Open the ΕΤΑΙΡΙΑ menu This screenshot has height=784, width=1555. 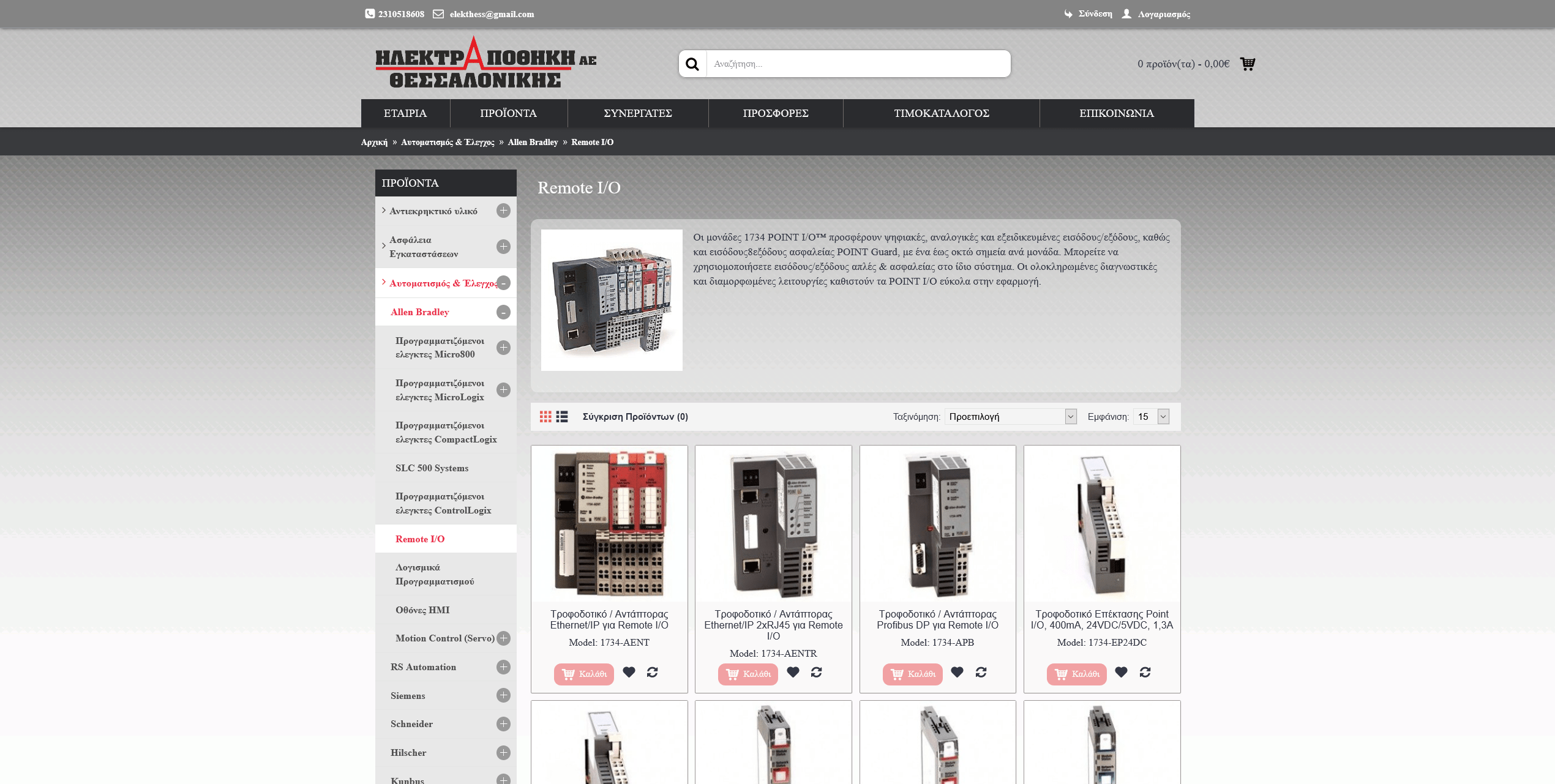point(405,113)
